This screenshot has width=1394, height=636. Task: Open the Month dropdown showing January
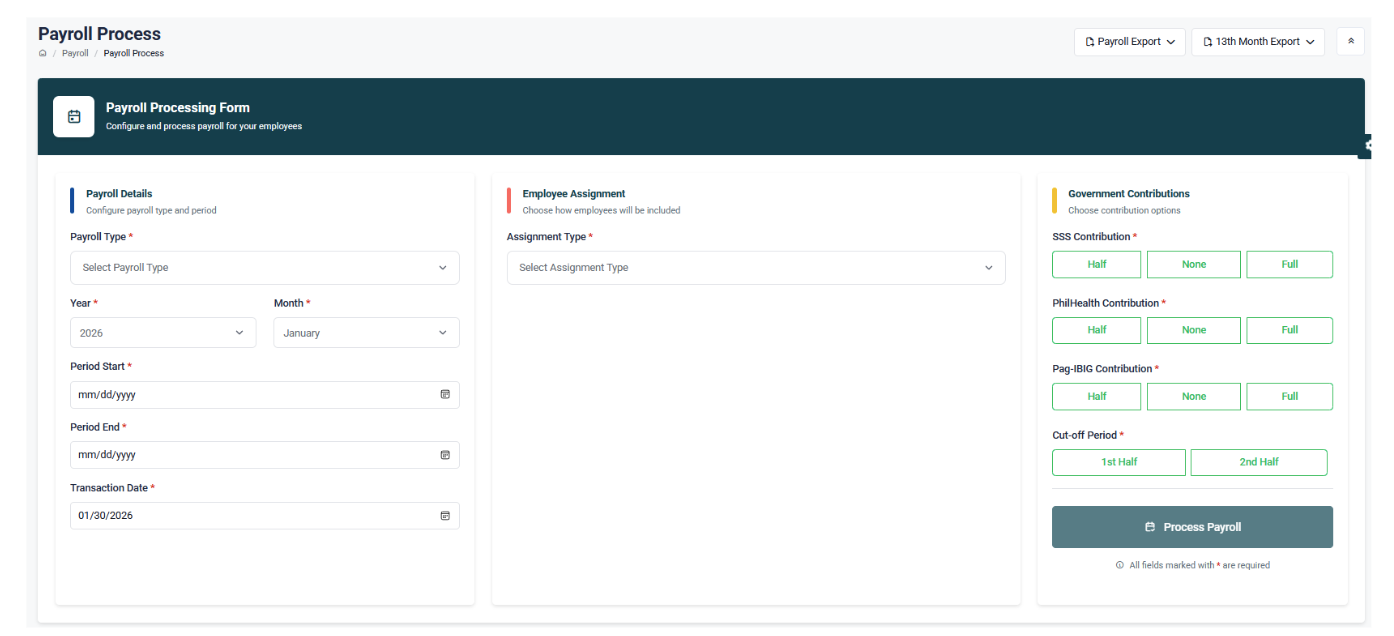pos(366,333)
